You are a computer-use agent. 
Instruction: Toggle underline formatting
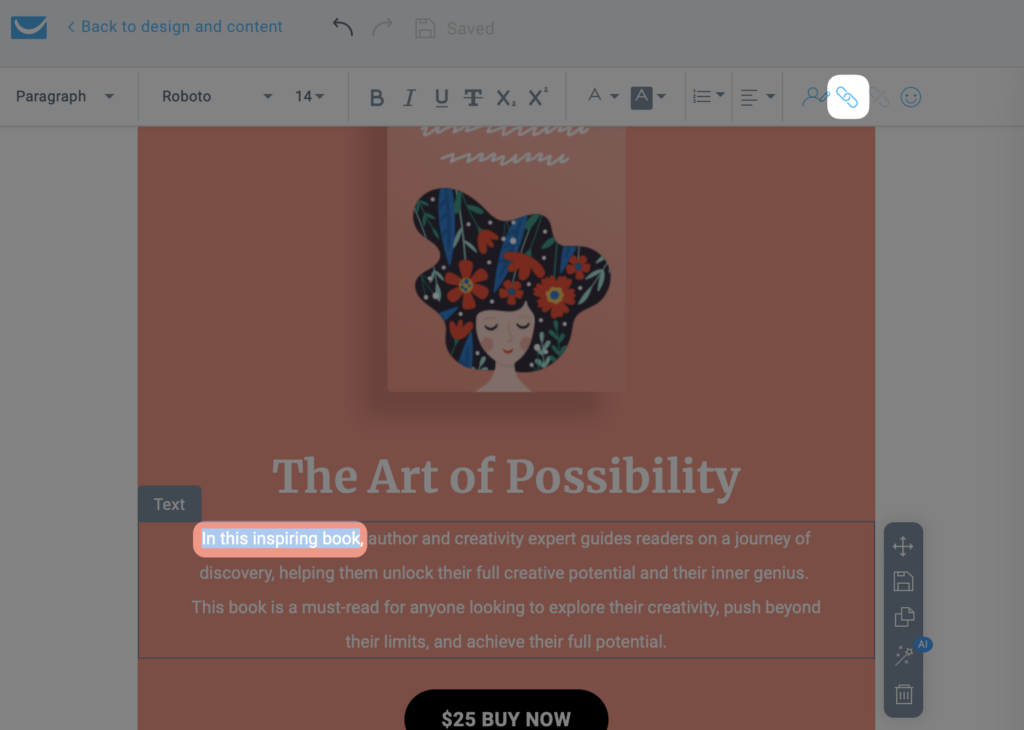coord(441,98)
